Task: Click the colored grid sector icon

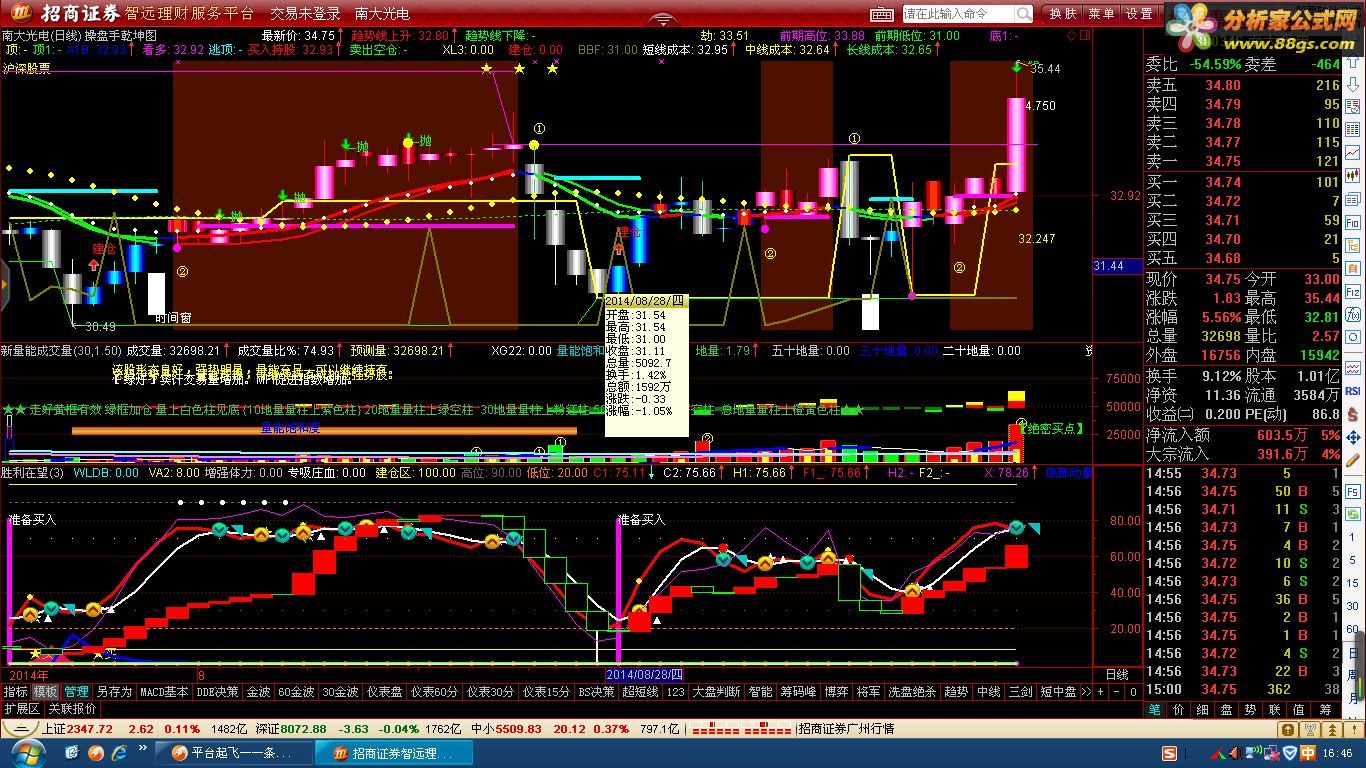Action: (1353, 128)
